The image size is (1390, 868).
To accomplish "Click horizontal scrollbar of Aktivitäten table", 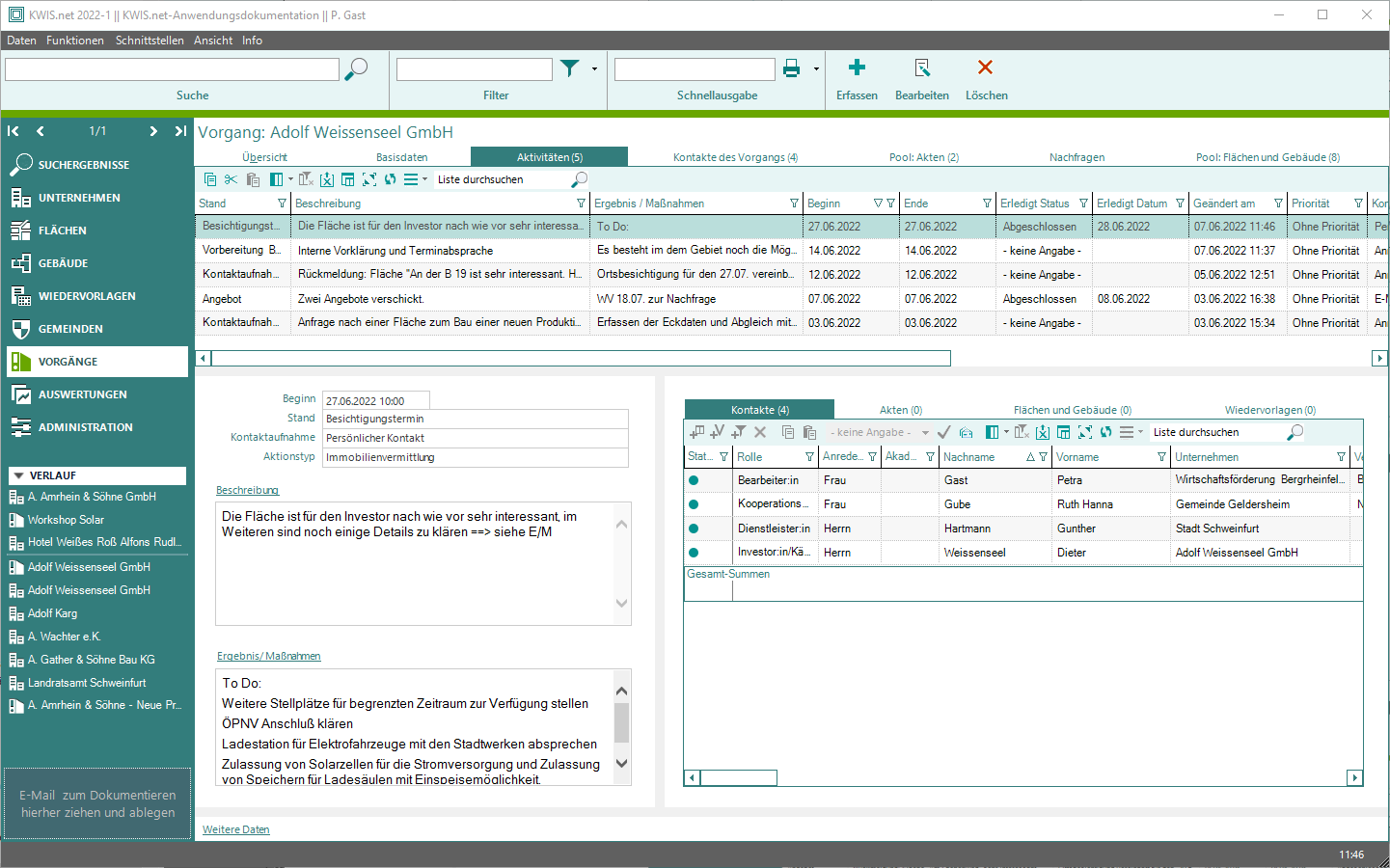I will coord(582,359).
